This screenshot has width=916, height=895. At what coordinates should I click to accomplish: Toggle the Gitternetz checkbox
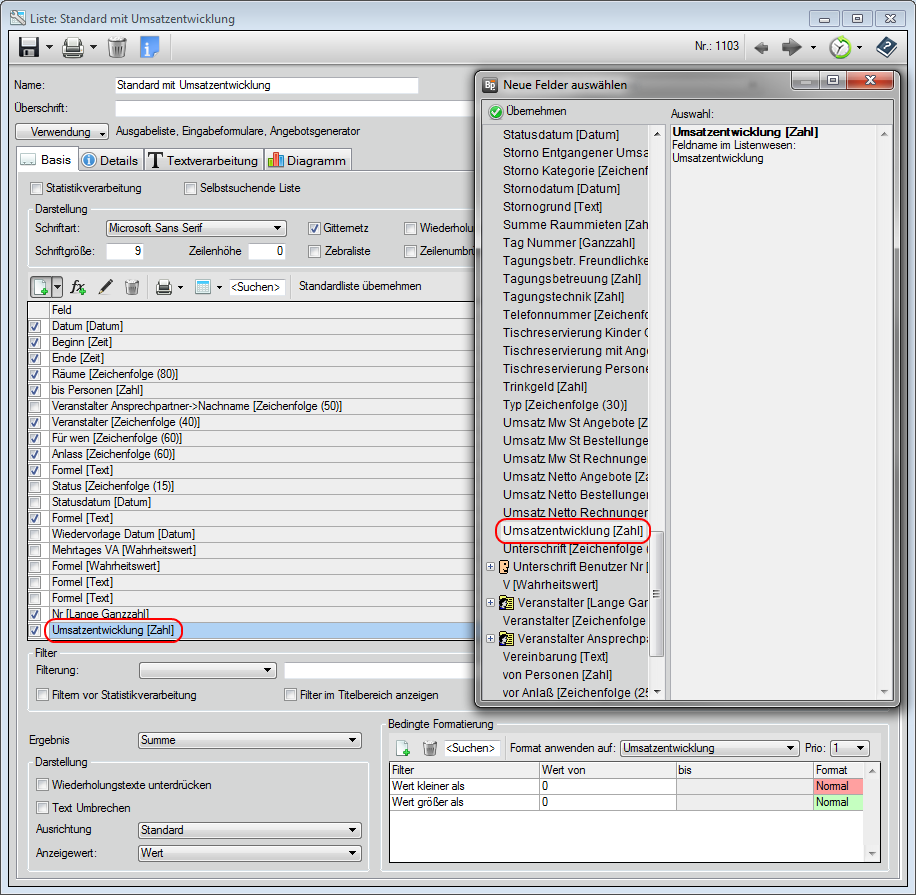(x=315, y=228)
